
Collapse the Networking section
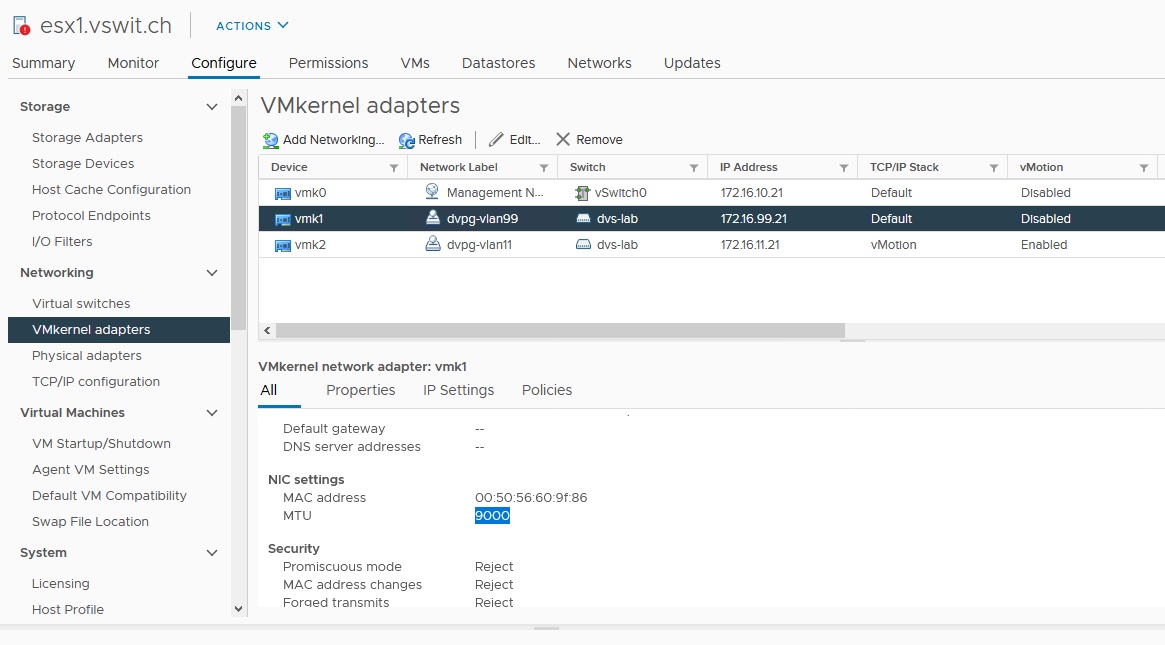211,273
